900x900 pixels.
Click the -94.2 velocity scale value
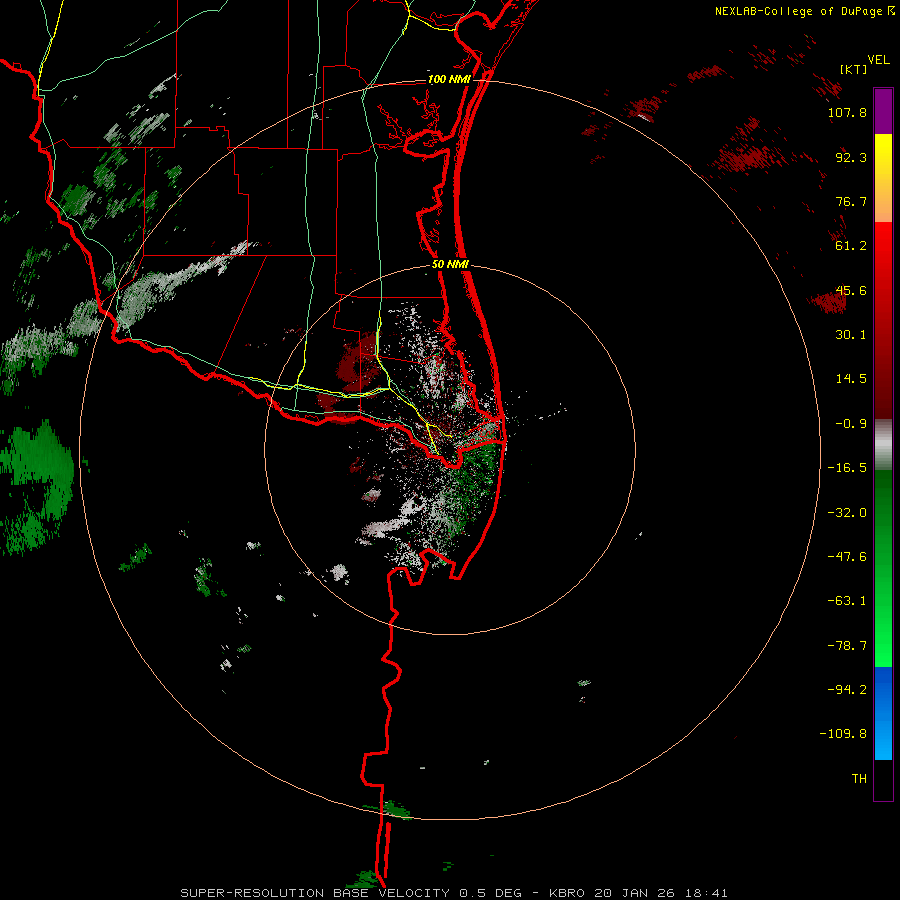pyautogui.click(x=847, y=690)
